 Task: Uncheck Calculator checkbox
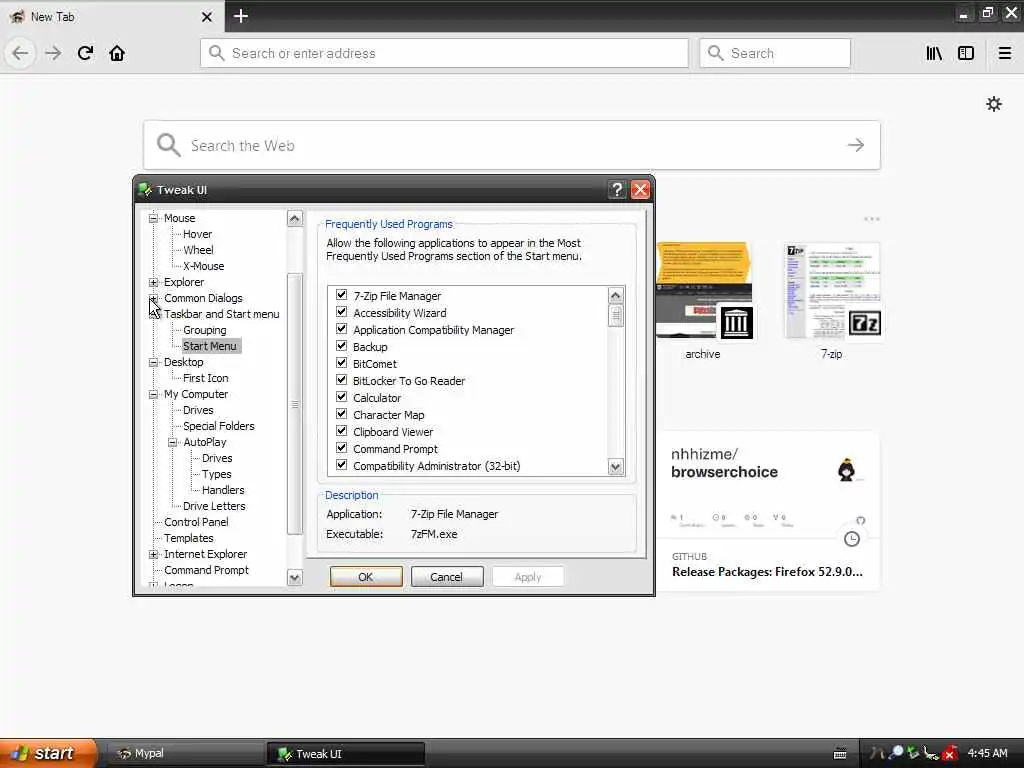pyautogui.click(x=342, y=397)
